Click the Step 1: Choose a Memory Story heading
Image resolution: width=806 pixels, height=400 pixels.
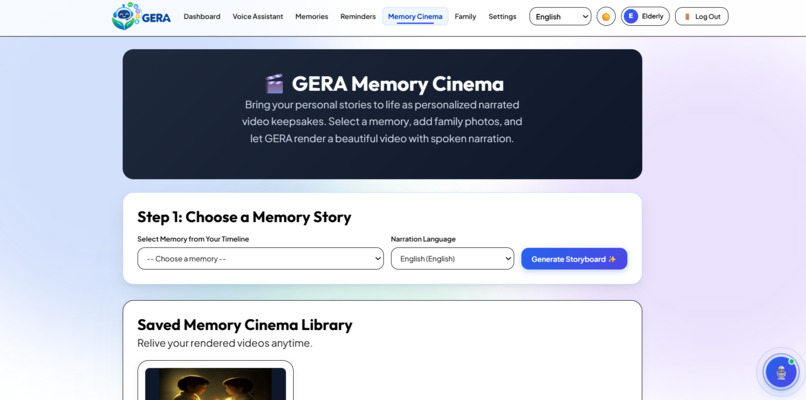(244, 217)
